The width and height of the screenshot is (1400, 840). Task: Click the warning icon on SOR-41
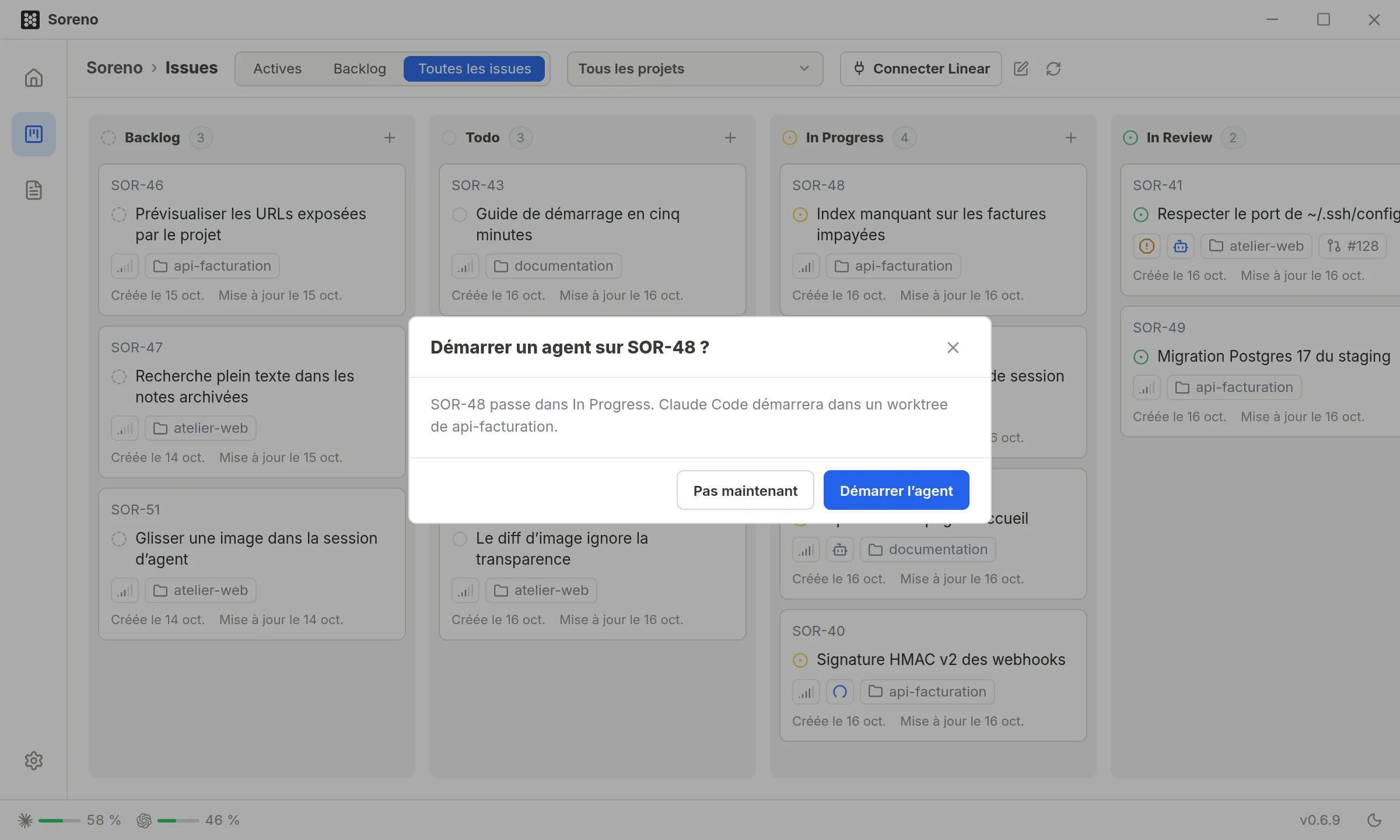pyautogui.click(x=1147, y=246)
